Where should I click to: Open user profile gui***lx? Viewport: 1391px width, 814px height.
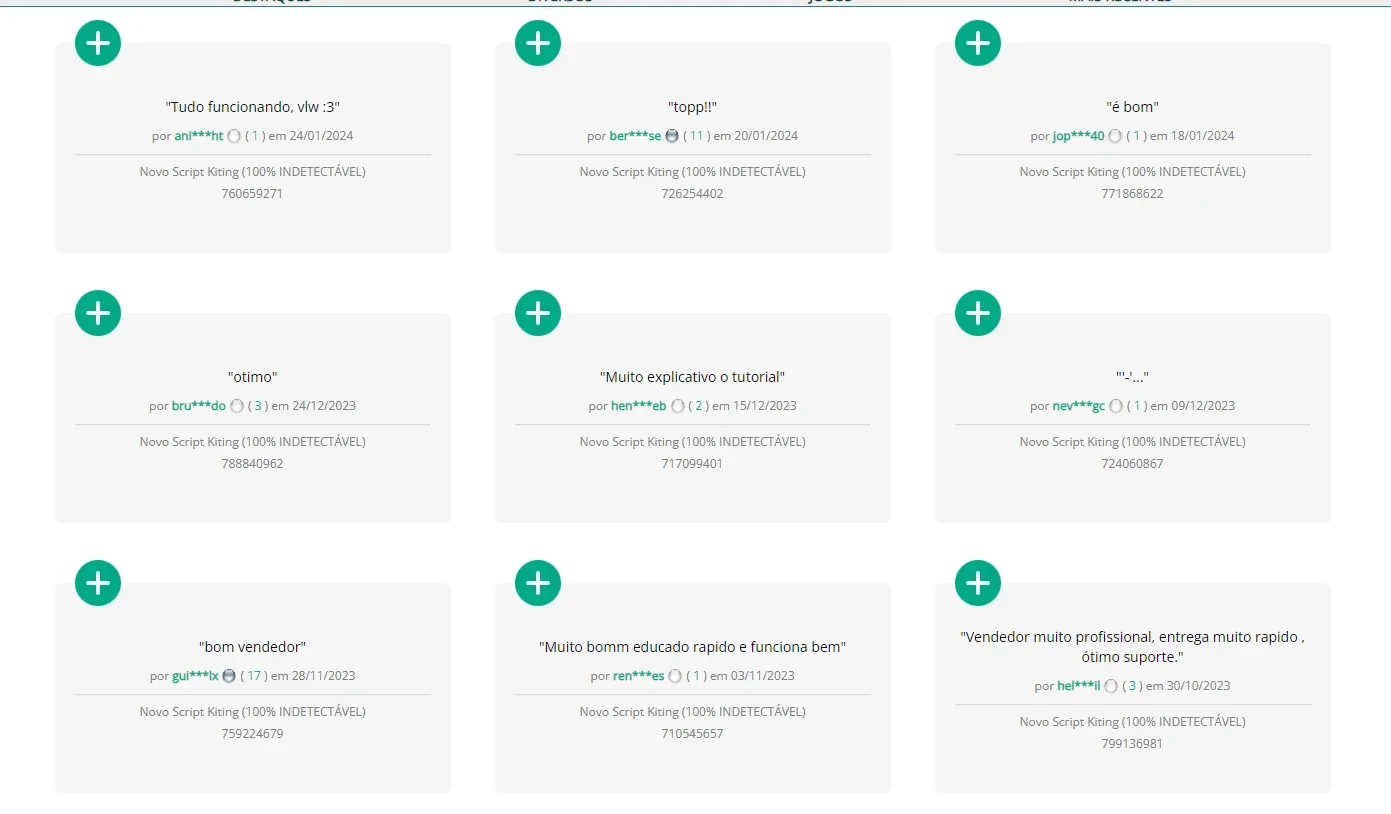point(195,676)
